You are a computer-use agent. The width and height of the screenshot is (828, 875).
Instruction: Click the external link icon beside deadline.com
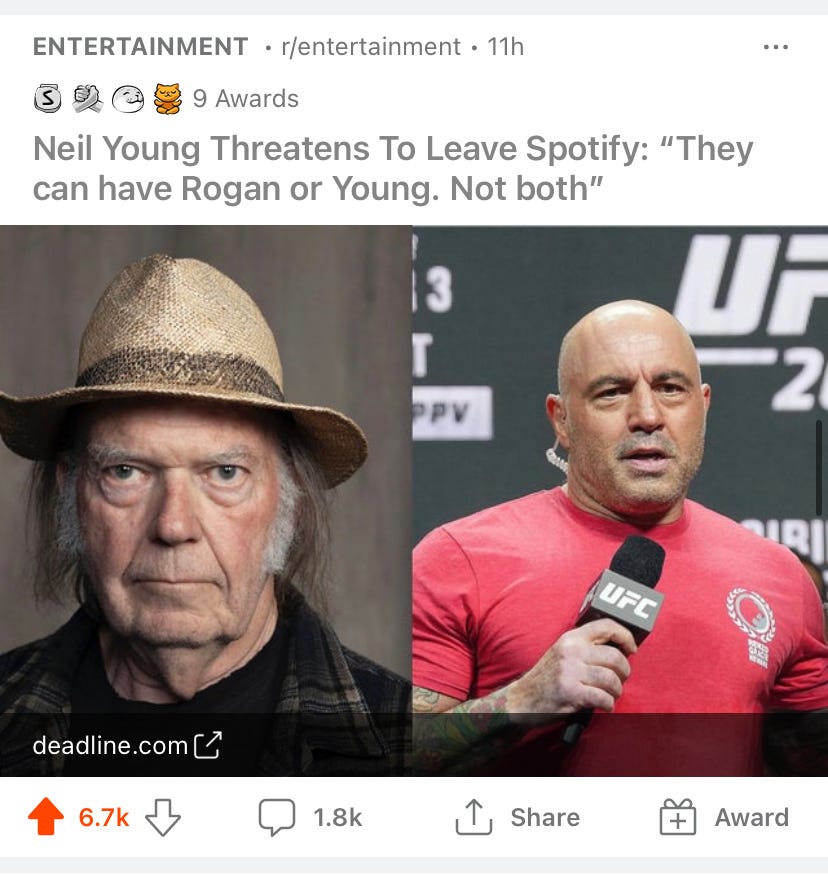tap(208, 744)
